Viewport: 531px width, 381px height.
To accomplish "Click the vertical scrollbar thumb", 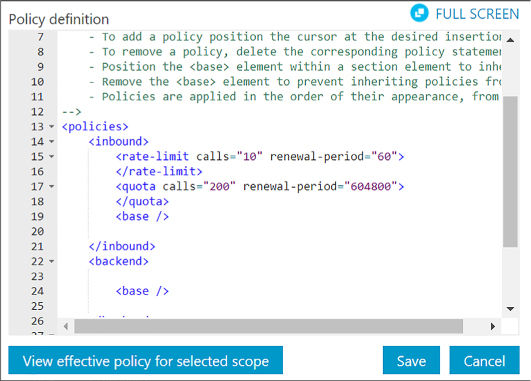I will (x=510, y=172).
